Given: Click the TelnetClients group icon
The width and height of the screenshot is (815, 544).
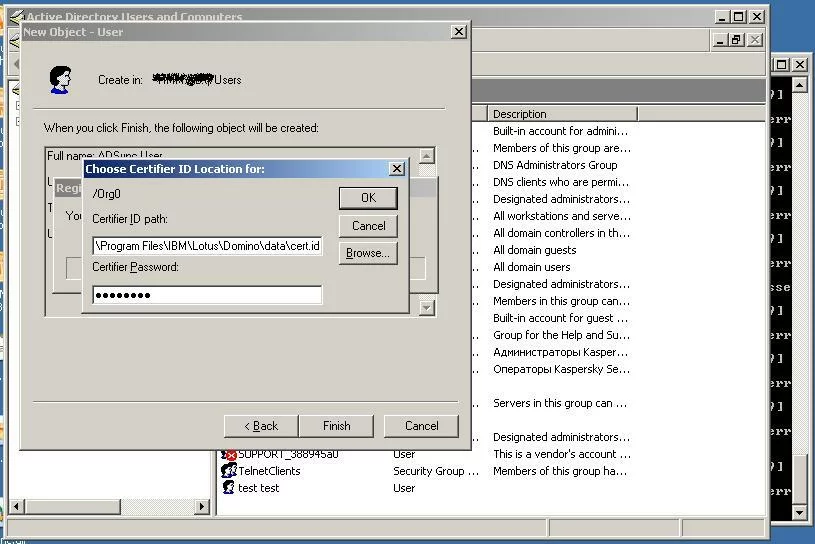Looking at the screenshot, I should [228, 471].
